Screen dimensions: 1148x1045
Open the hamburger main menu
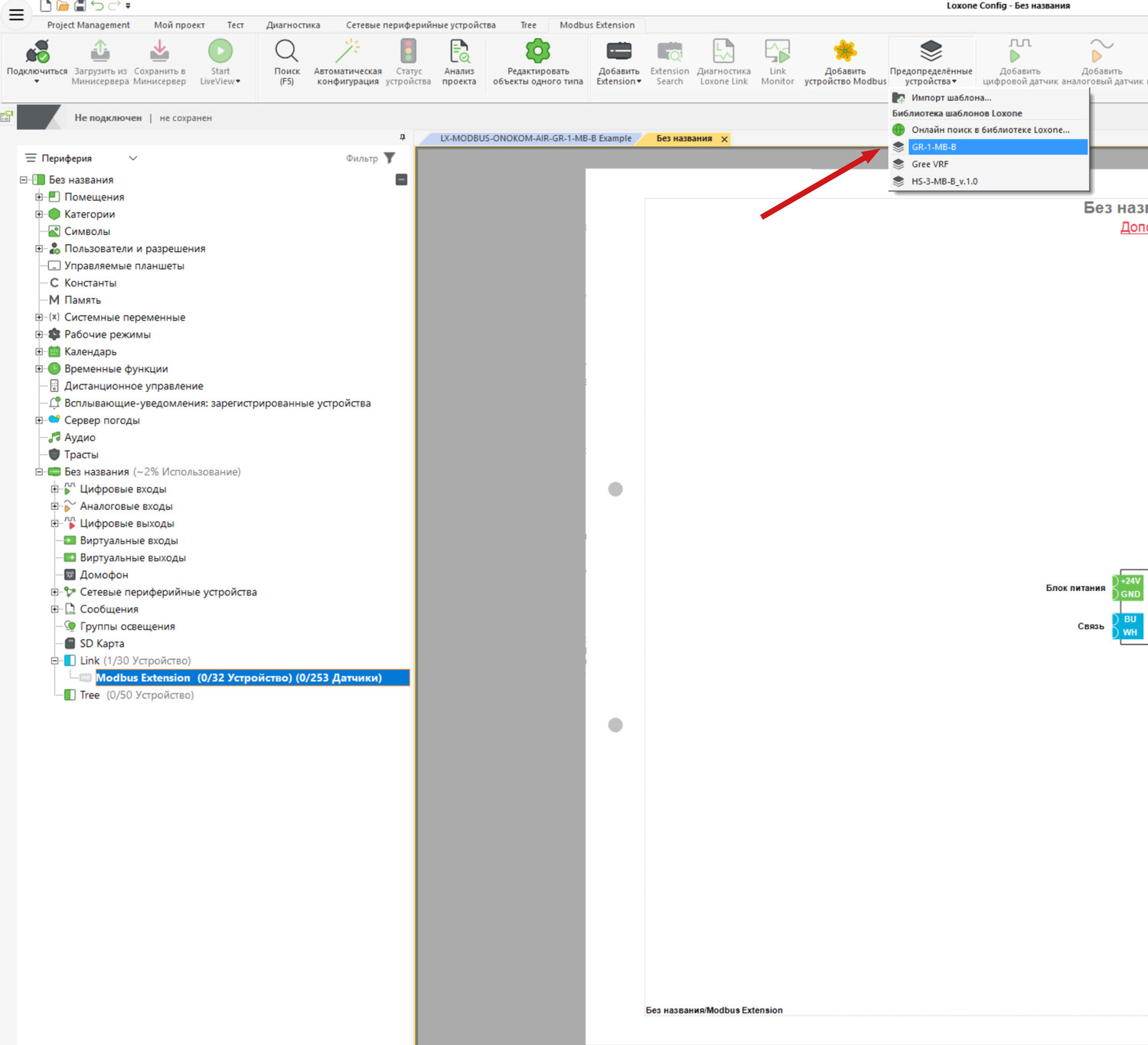(16, 15)
